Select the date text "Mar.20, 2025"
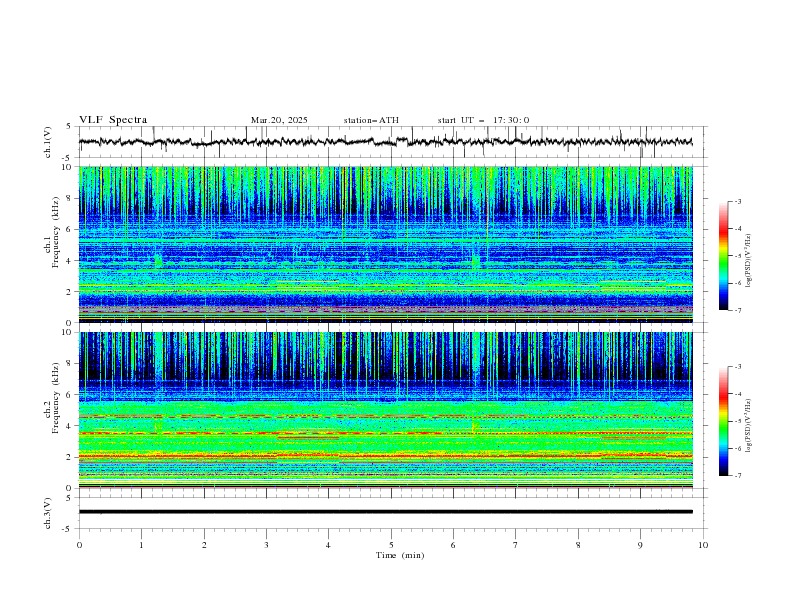This screenshot has width=792, height=612. click(279, 120)
